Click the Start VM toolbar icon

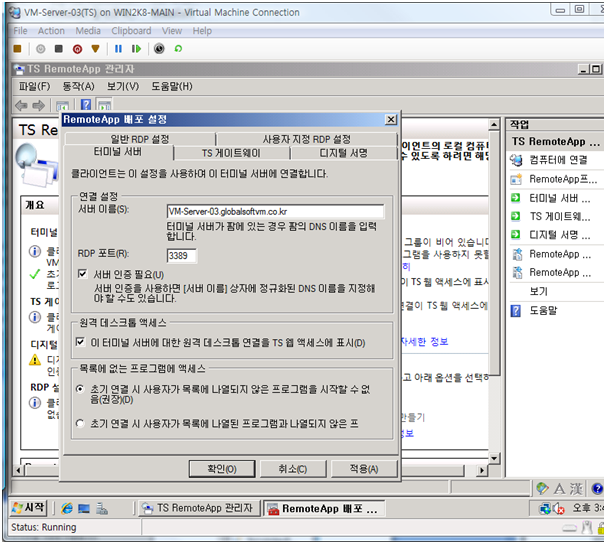[41, 49]
